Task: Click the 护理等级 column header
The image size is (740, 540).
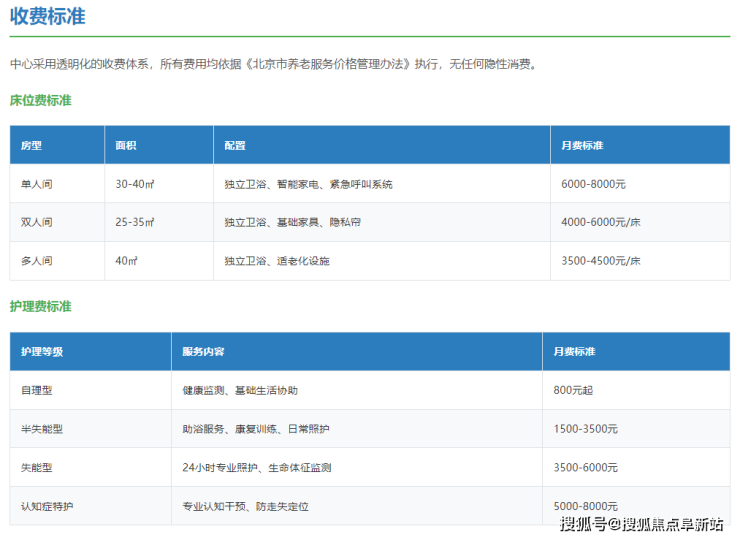Action: click(x=42, y=352)
